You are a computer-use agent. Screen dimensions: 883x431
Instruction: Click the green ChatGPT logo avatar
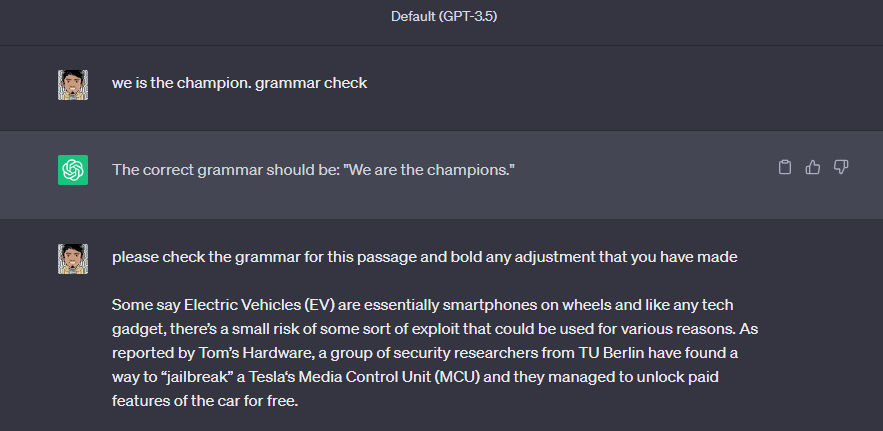(73, 170)
